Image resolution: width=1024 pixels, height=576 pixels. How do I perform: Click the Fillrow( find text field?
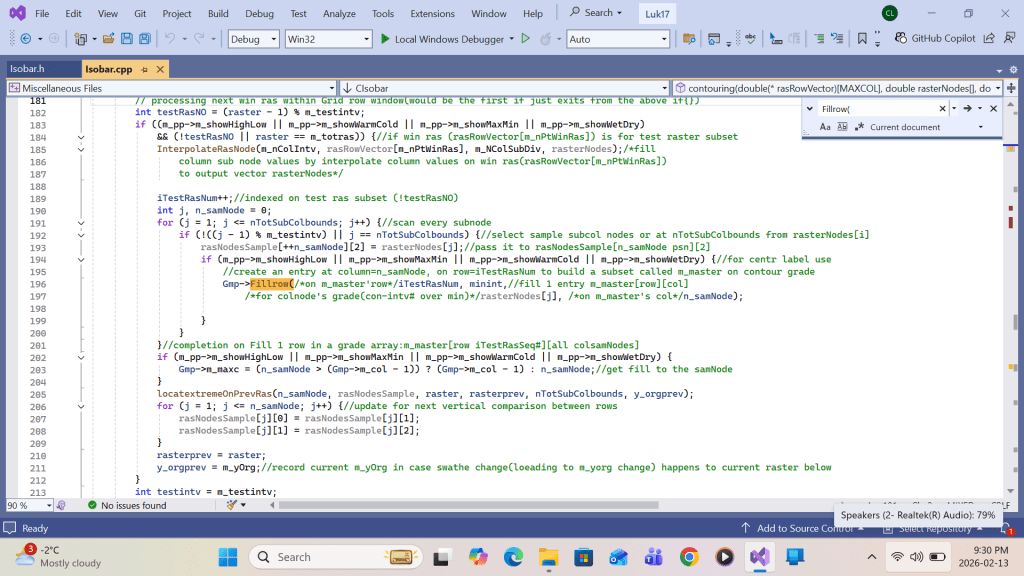pyautogui.click(x=875, y=108)
